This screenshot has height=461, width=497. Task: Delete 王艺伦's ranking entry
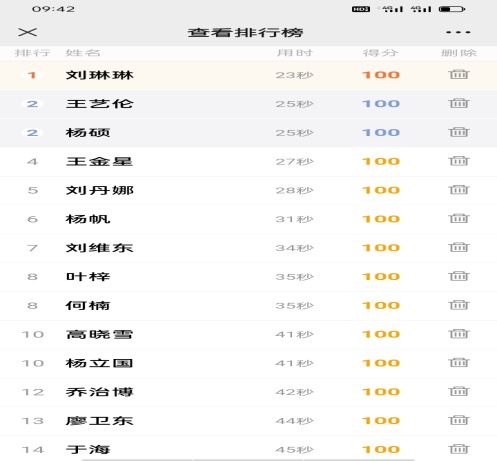coord(459,103)
